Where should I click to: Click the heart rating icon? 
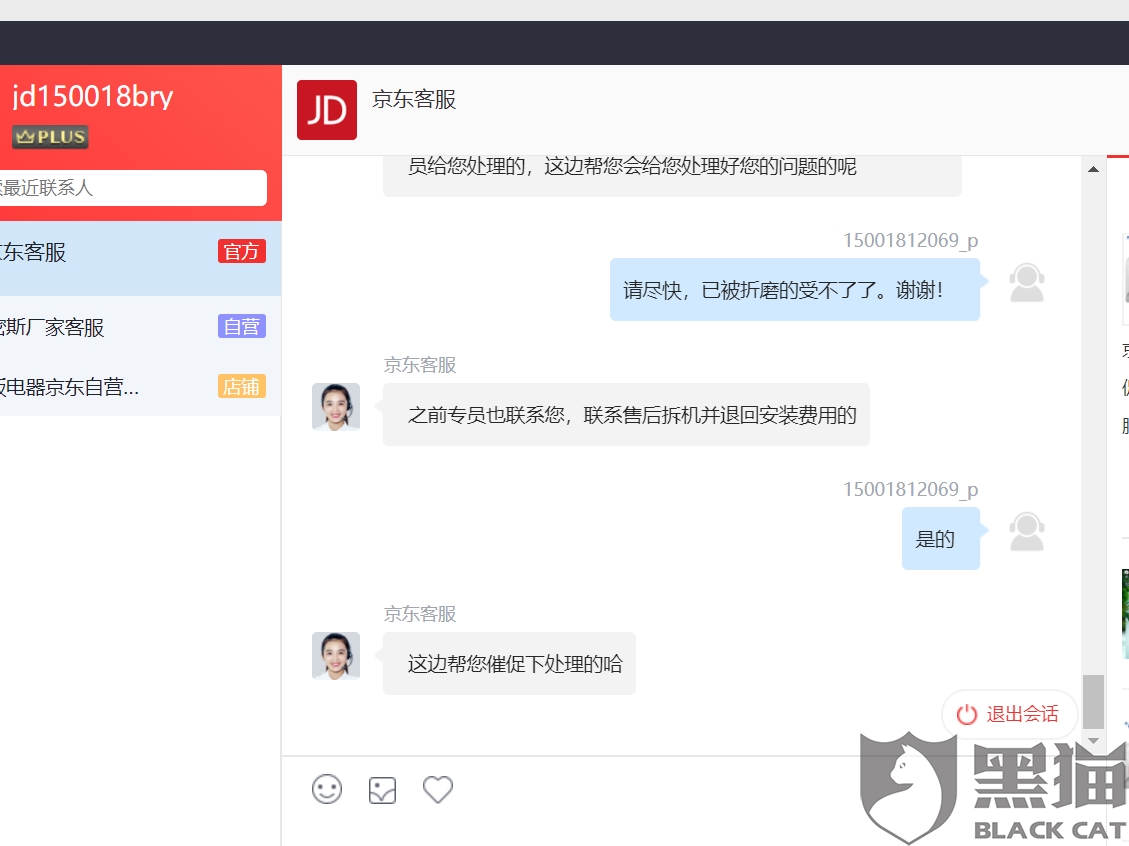pos(438,789)
